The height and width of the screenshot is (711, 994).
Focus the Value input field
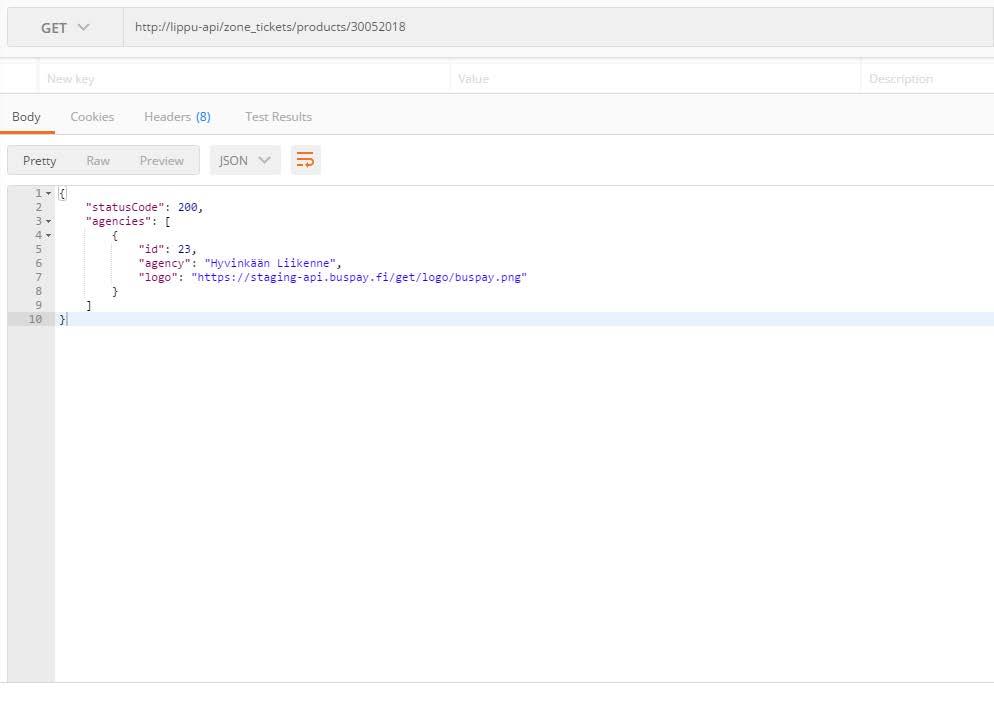click(655, 79)
